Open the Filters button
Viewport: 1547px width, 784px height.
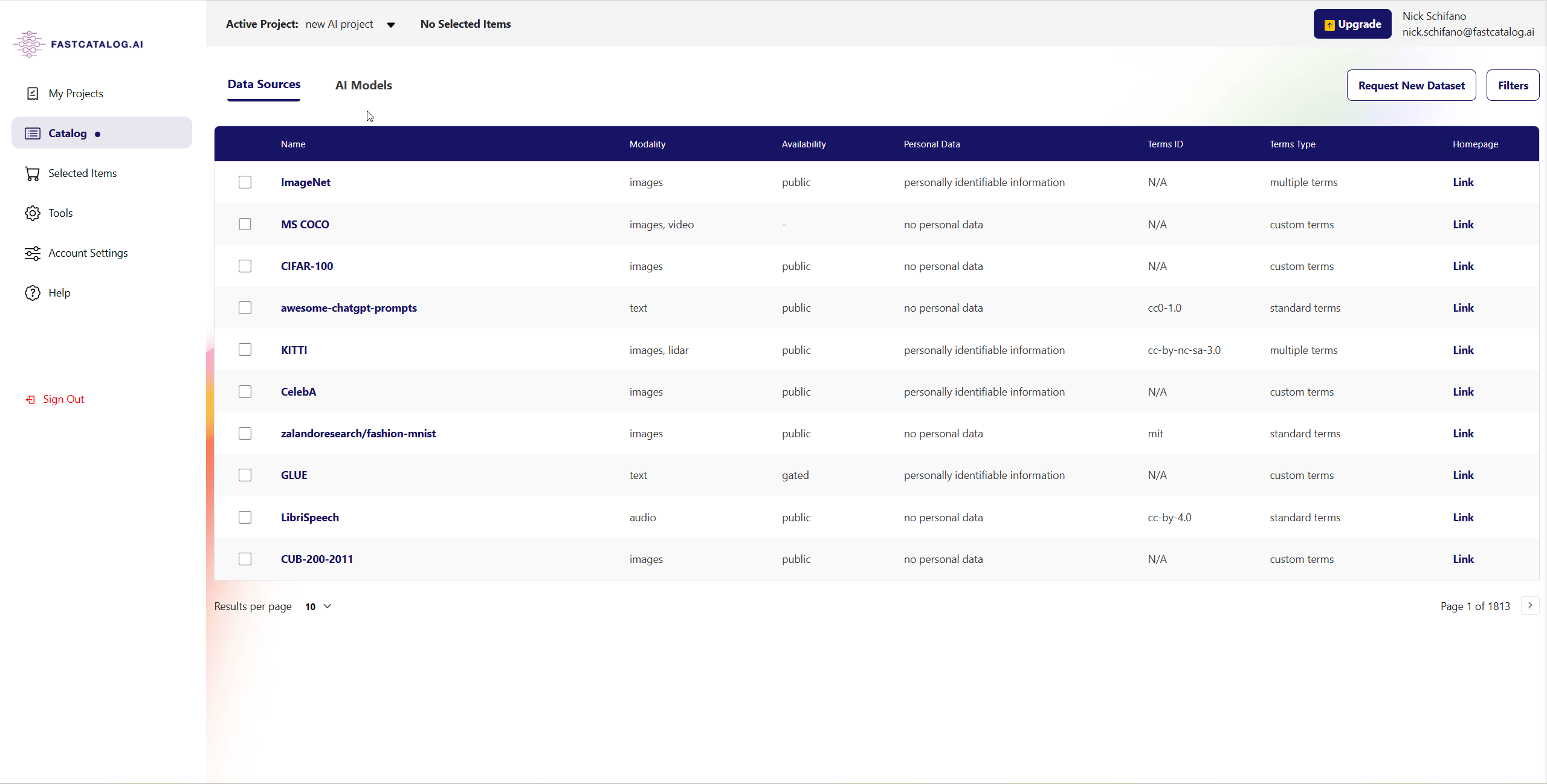1513,85
